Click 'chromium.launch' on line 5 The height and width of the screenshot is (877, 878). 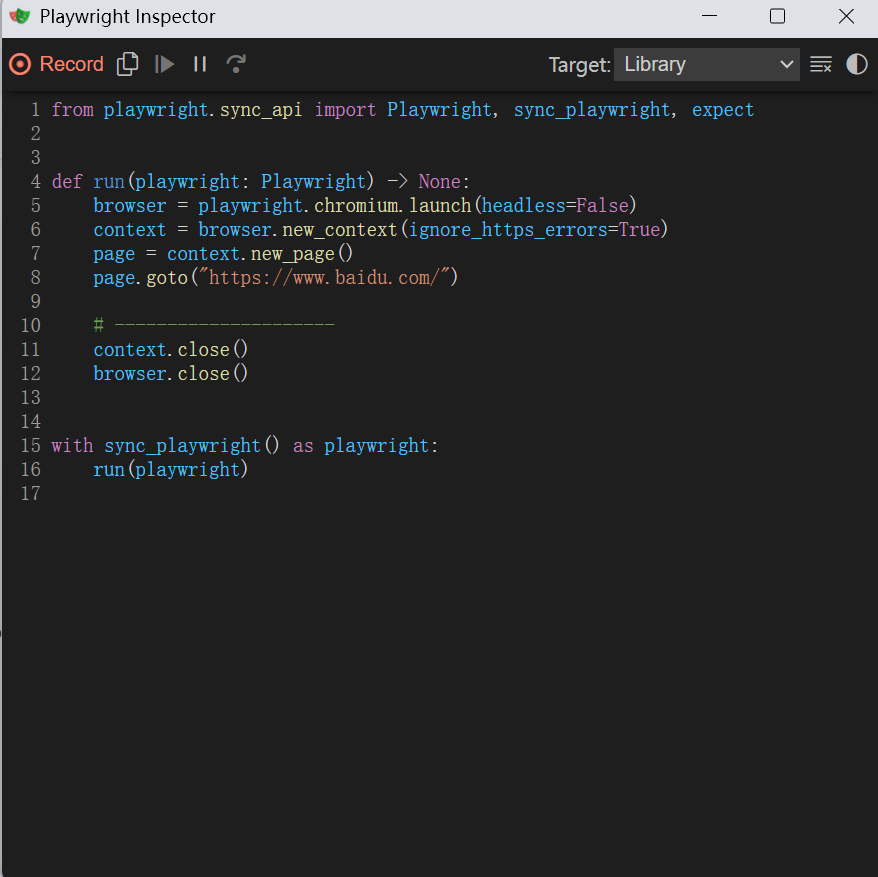point(393,206)
